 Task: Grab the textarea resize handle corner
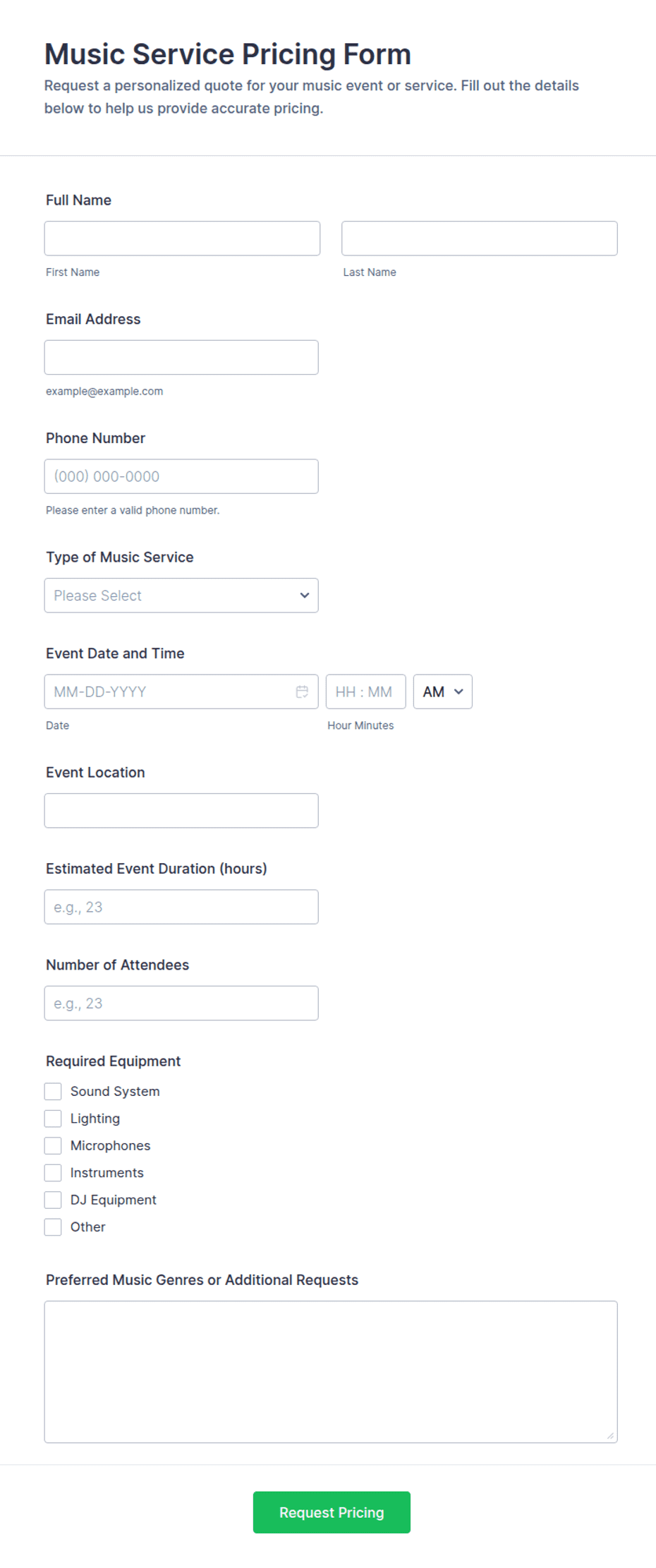click(610, 1435)
